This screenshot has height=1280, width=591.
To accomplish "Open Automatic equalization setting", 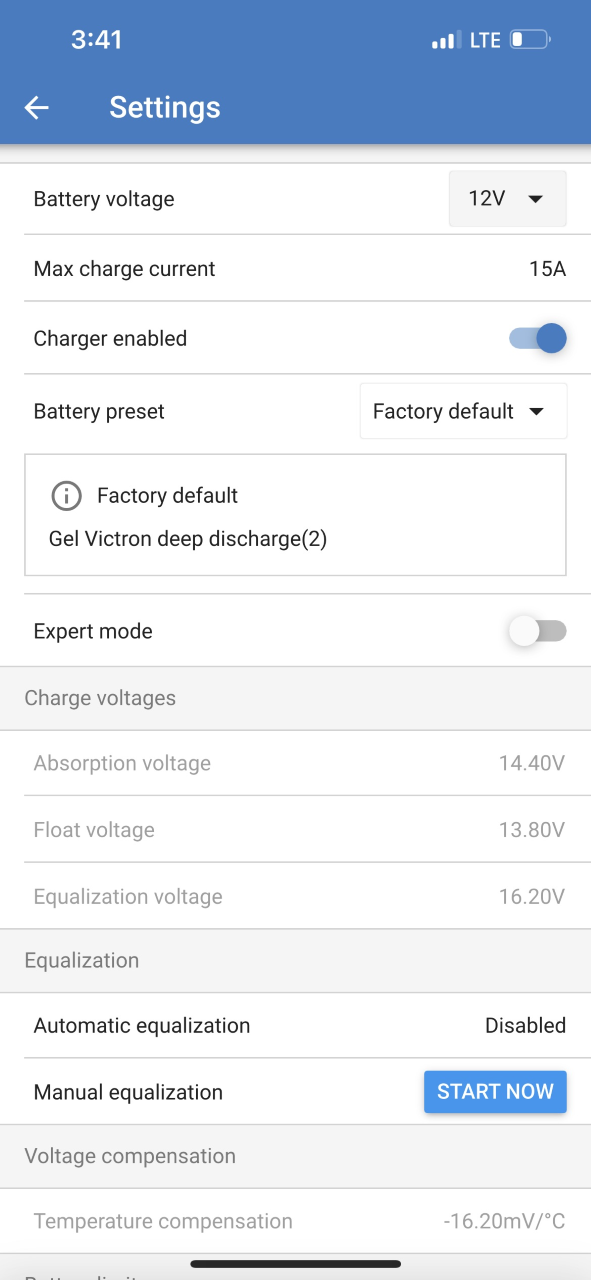I will click(295, 1026).
